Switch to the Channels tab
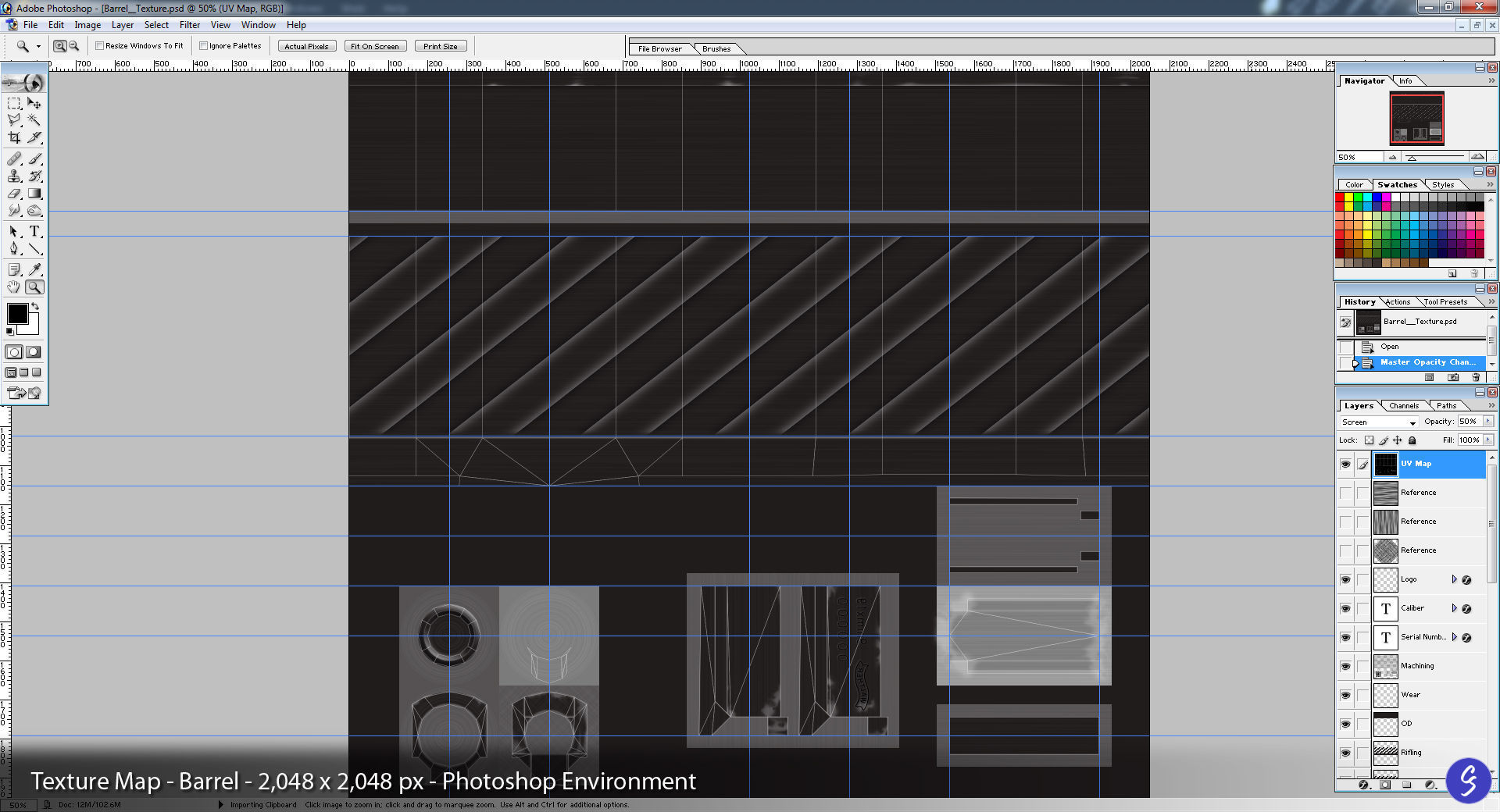 pyautogui.click(x=1404, y=406)
